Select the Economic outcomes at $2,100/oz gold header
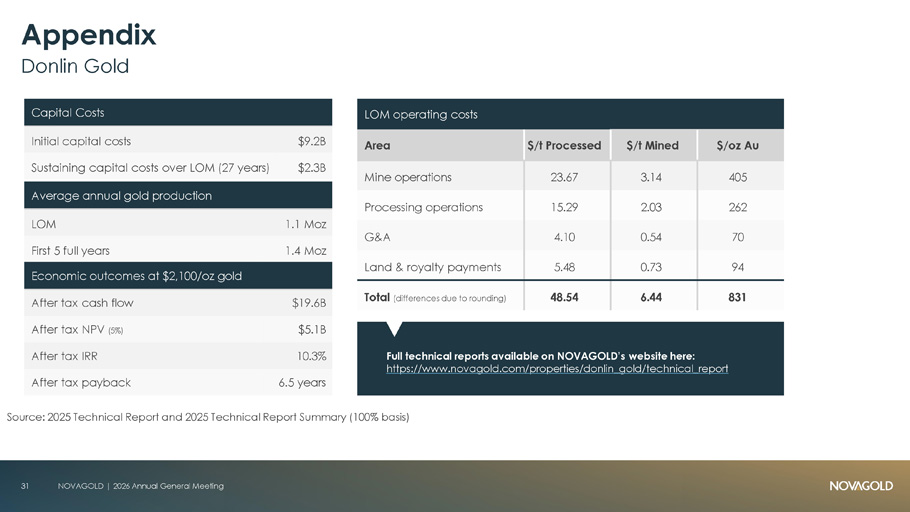The image size is (910, 512). [x=178, y=276]
